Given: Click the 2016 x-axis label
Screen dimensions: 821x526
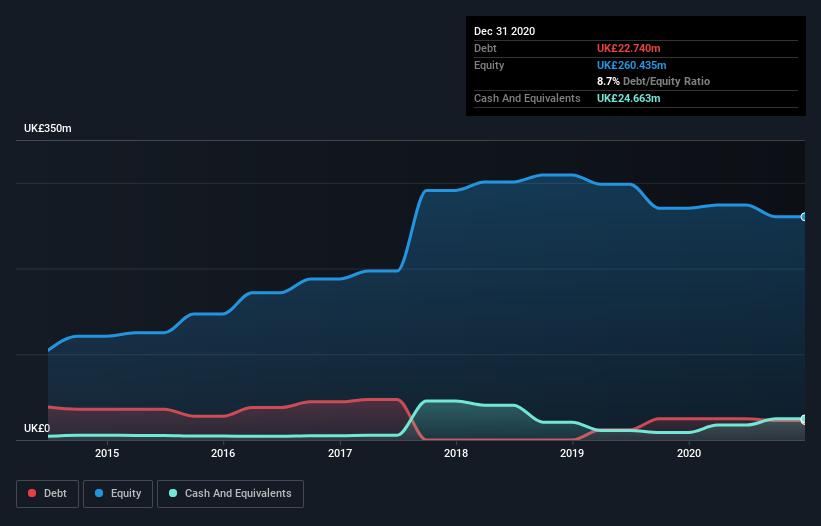Looking at the screenshot, I should pos(223,453).
